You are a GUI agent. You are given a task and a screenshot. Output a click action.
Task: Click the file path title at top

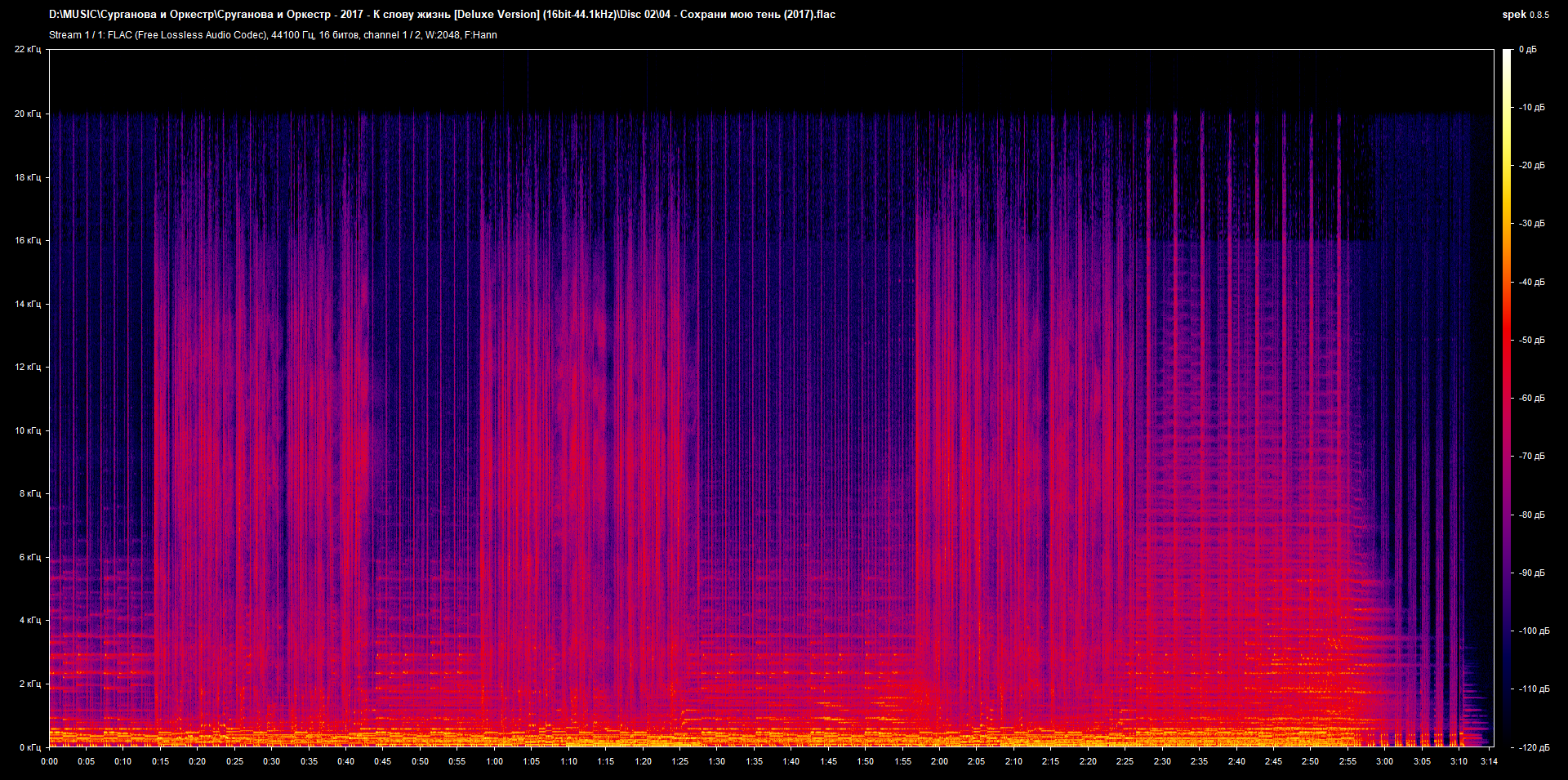click(442, 15)
